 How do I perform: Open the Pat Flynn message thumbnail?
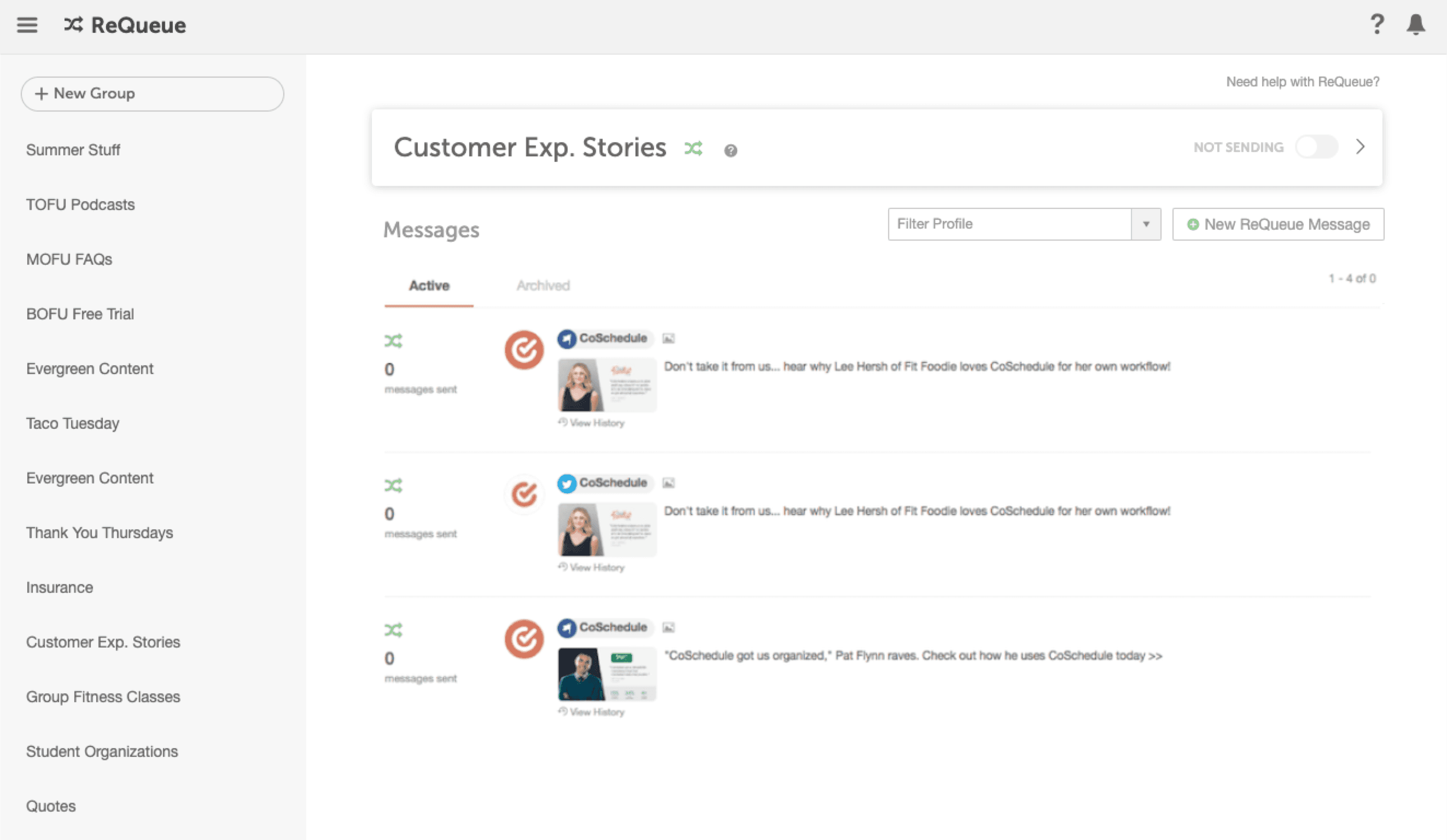607,674
